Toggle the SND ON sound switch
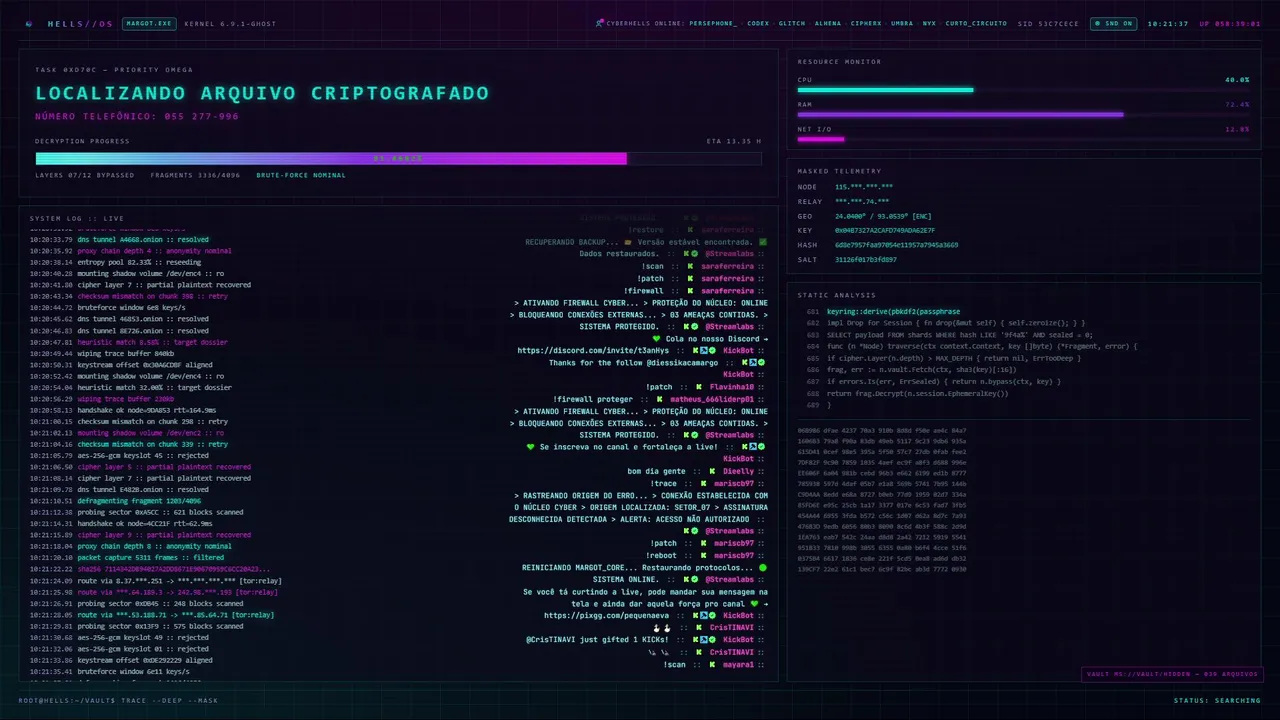 pyautogui.click(x=1112, y=23)
